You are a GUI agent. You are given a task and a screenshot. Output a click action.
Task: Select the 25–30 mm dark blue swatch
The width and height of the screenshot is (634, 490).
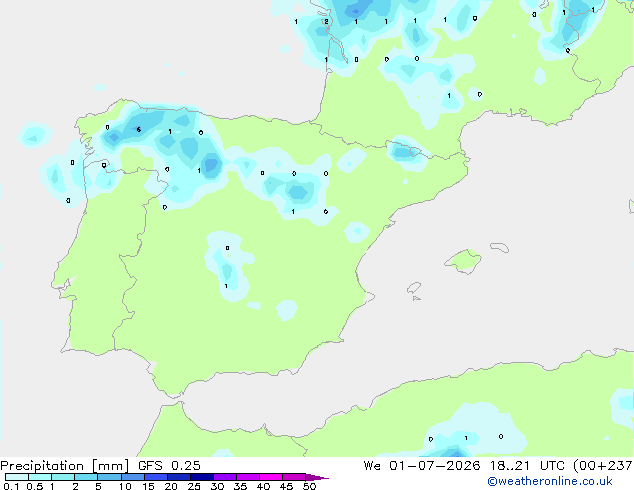[201, 477]
